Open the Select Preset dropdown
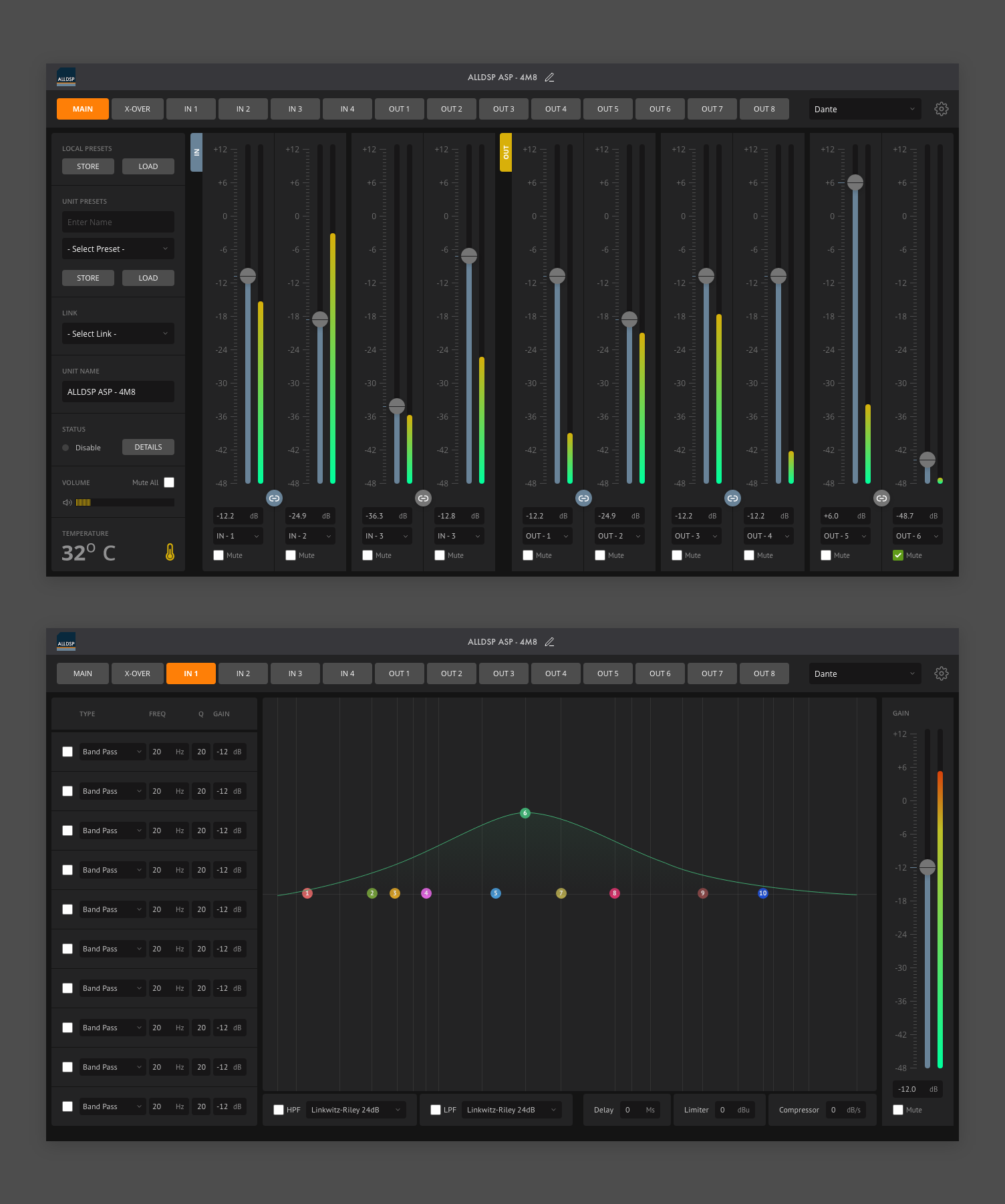The height and width of the screenshot is (1204, 1005). [x=118, y=249]
